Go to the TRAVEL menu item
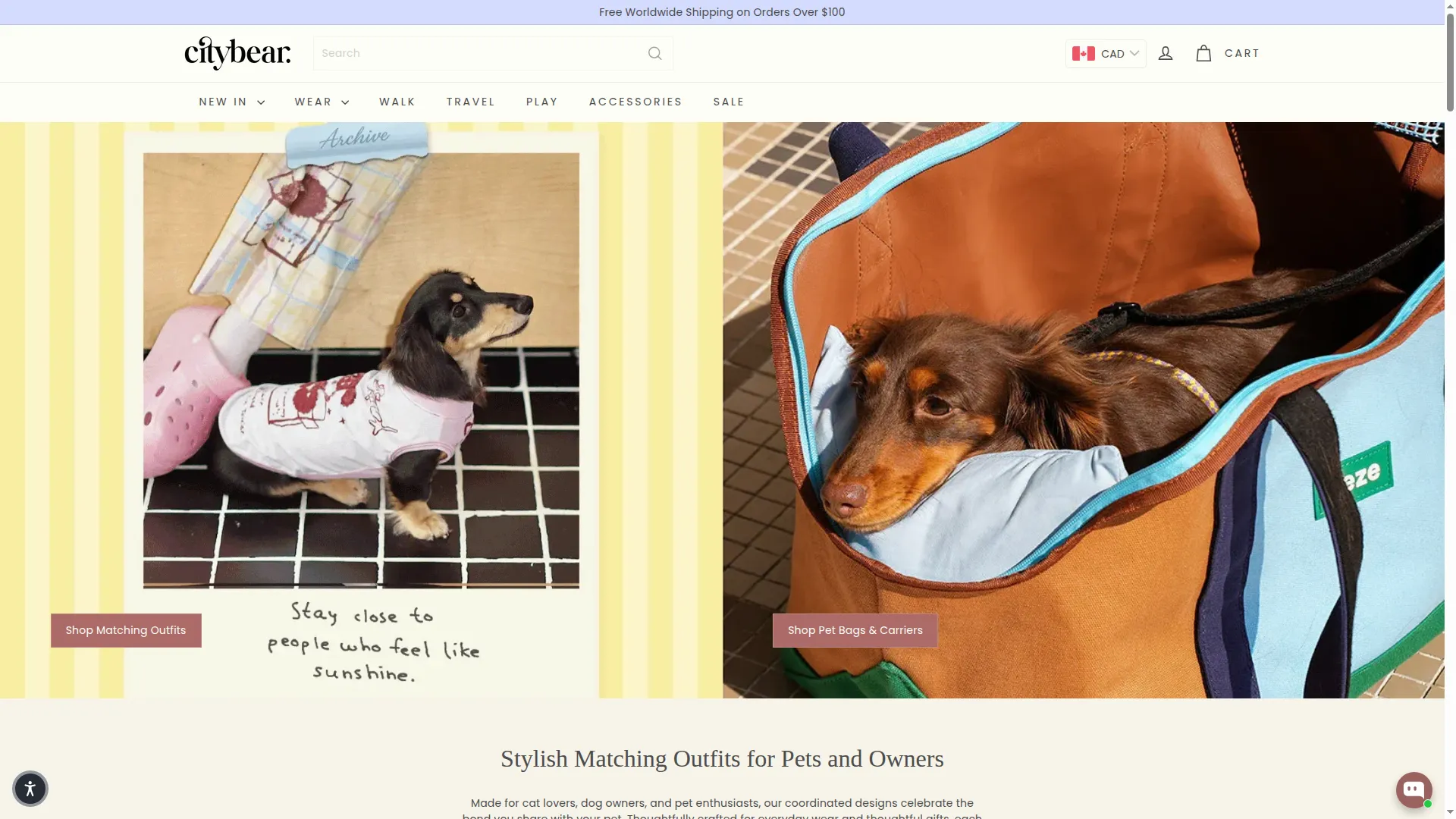This screenshot has width=1456, height=819. pyautogui.click(x=471, y=102)
